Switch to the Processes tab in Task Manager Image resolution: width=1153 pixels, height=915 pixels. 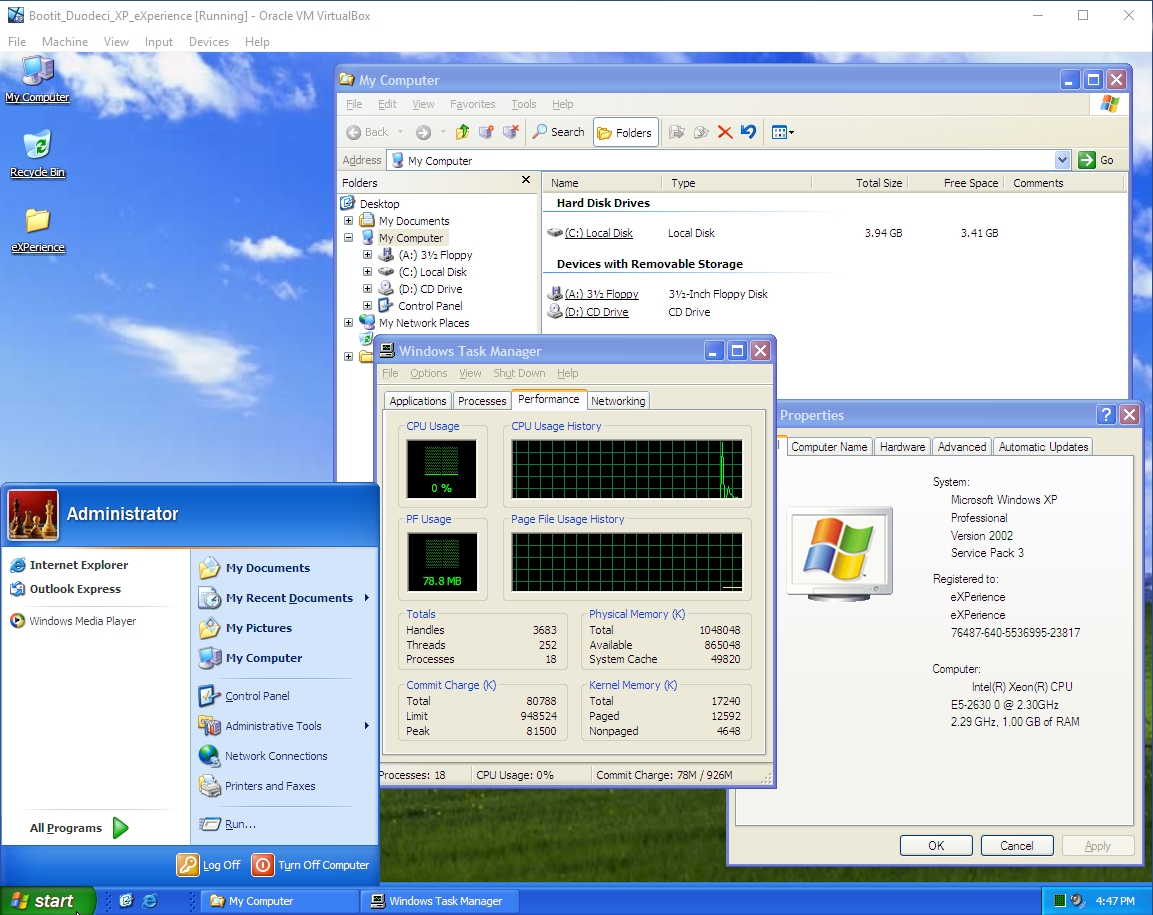pos(482,401)
